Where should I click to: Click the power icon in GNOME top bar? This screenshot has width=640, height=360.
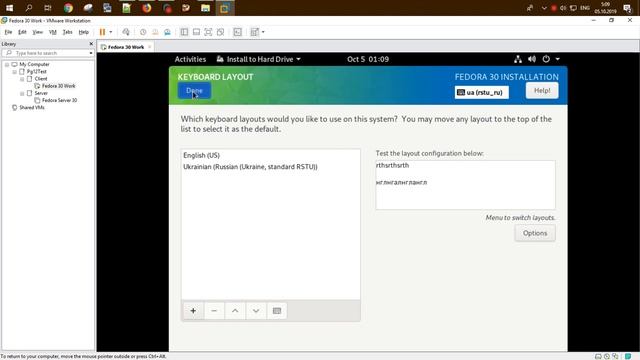pos(546,59)
